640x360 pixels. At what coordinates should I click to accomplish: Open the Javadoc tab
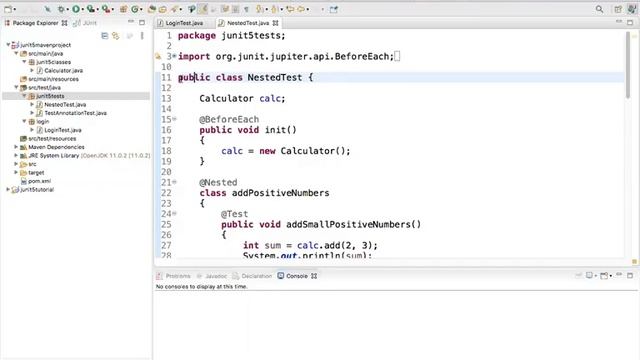(212, 276)
